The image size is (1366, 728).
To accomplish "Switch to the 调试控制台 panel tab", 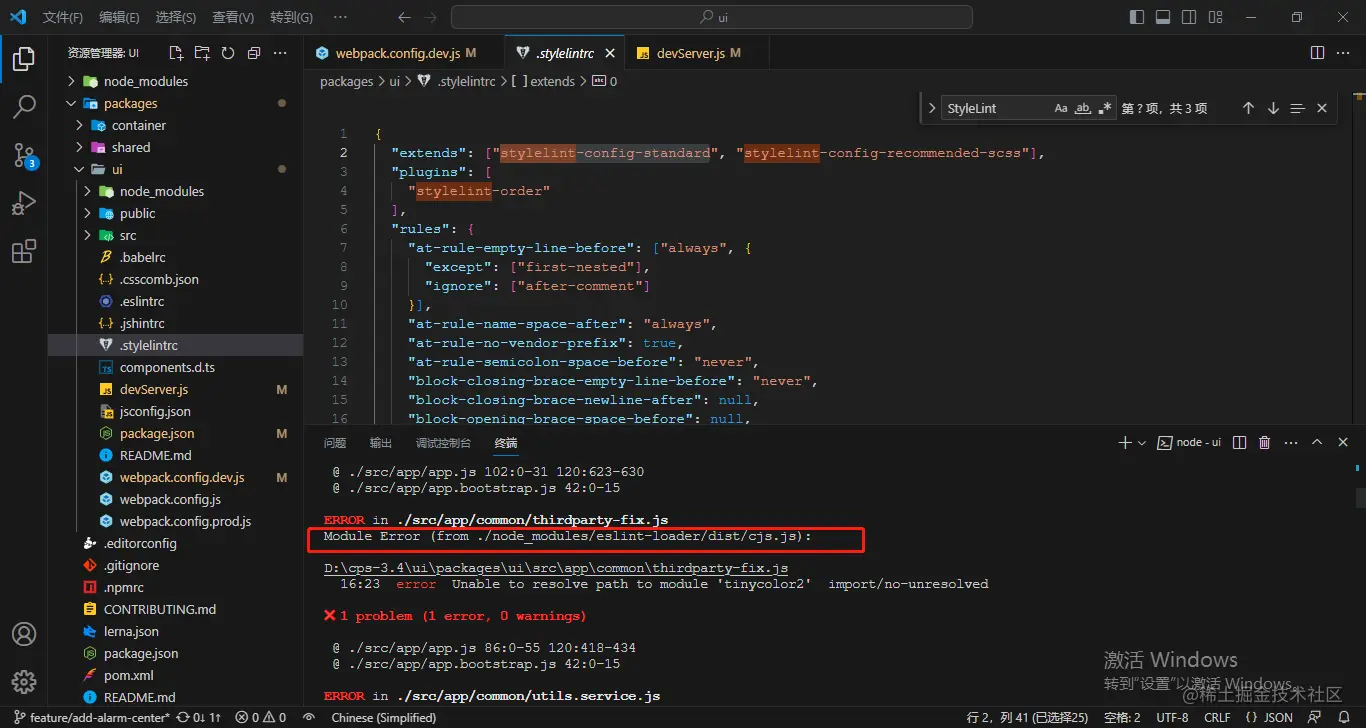I will 443,442.
